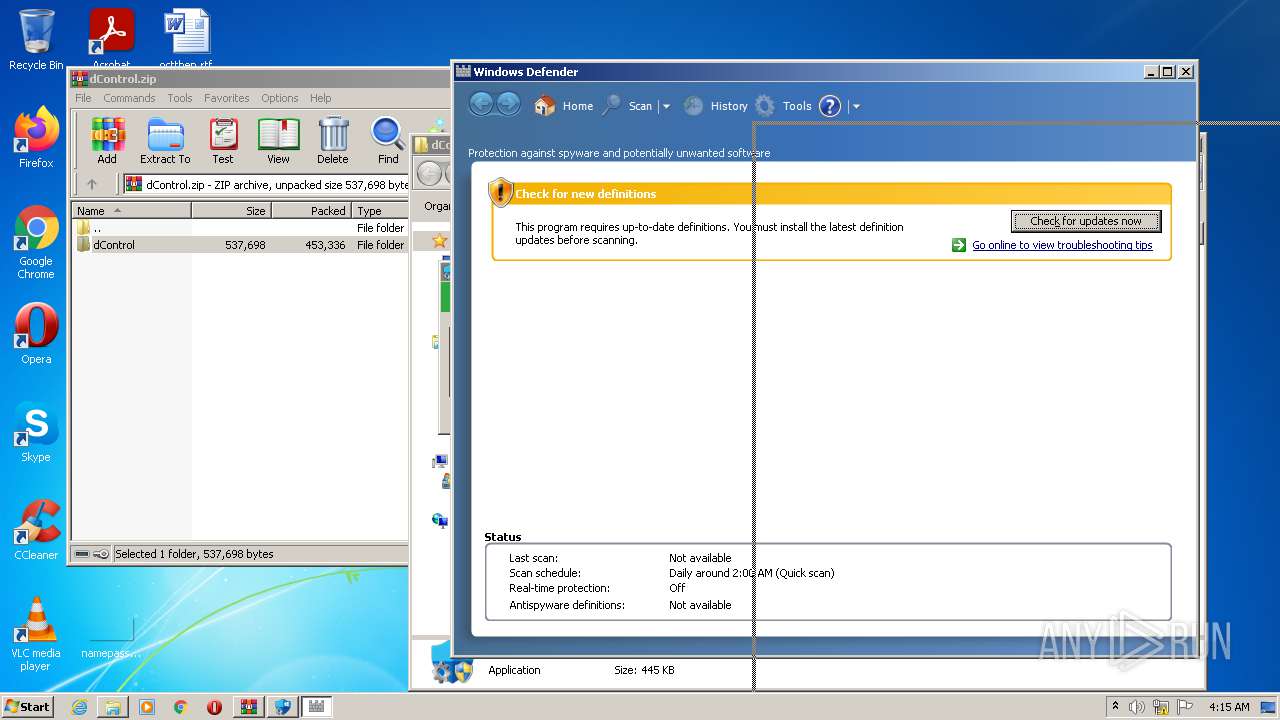1280x720 pixels.
Task: Click View in WinRAR toolbar
Action: (x=278, y=141)
